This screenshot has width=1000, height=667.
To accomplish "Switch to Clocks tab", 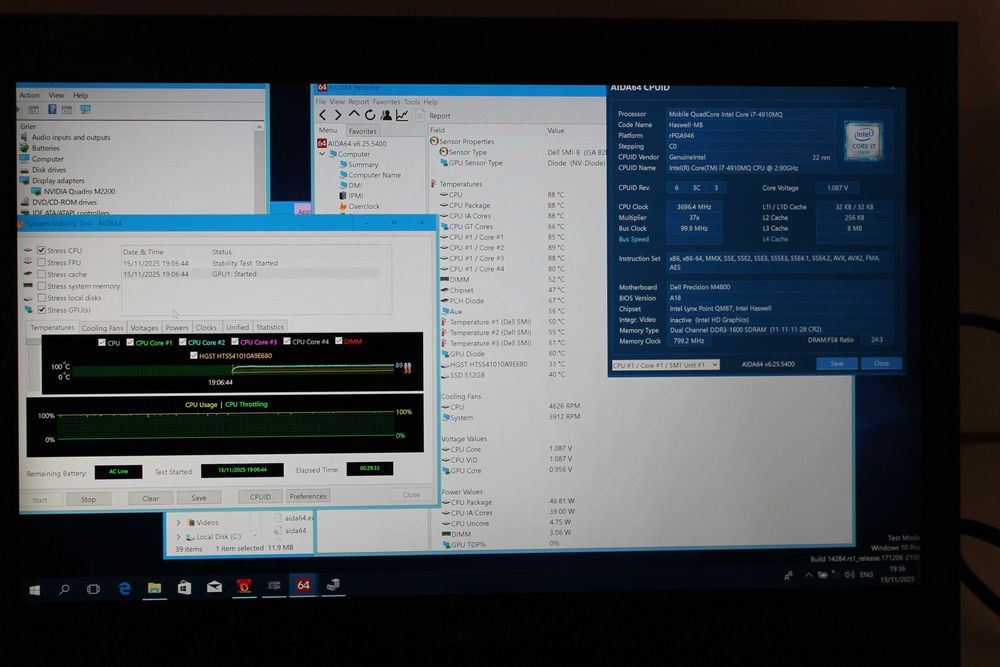I will tap(206, 327).
